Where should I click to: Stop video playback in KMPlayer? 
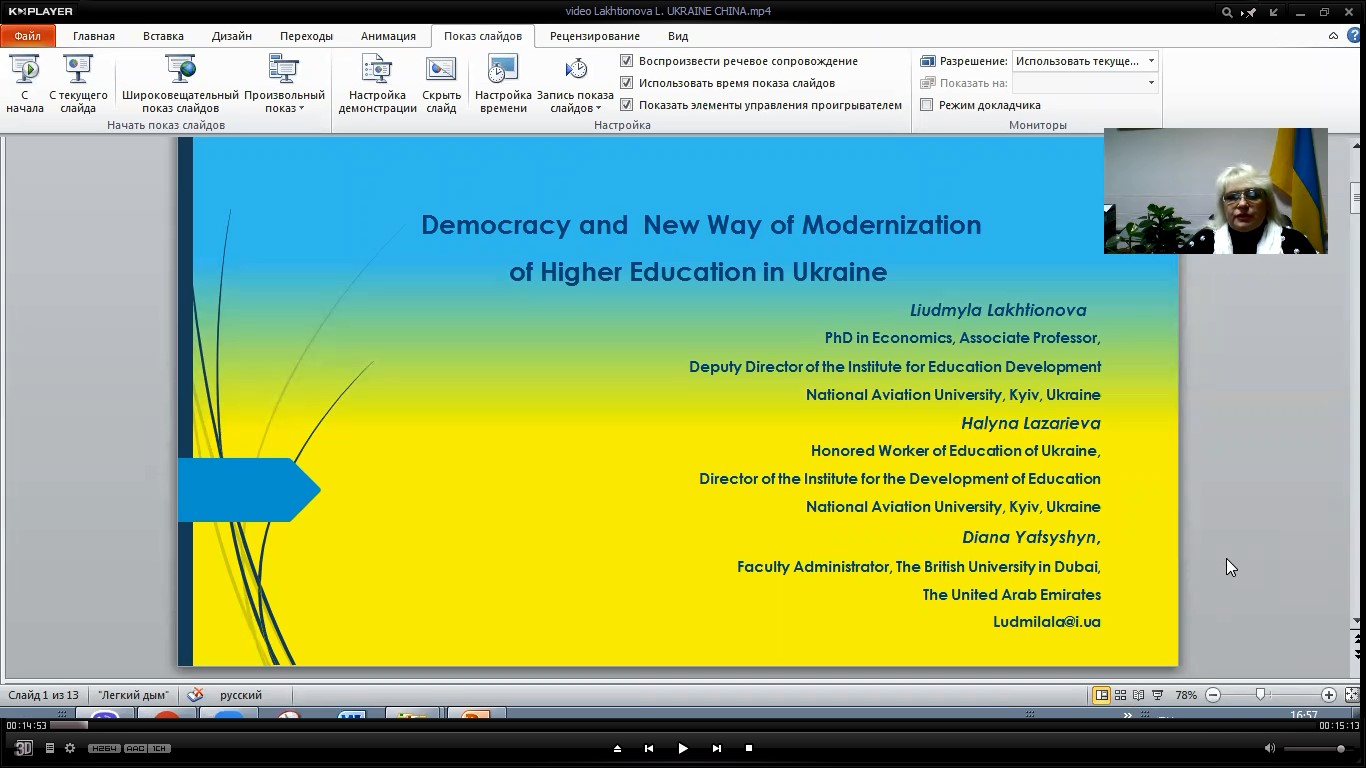pos(749,748)
